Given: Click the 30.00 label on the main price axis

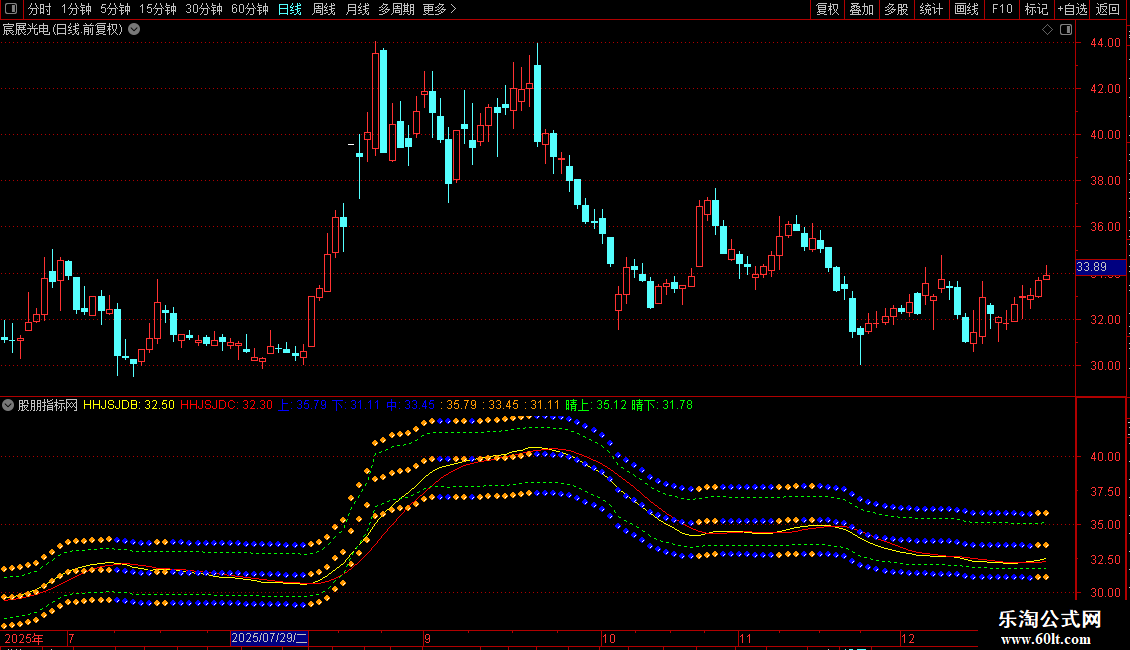Looking at the screenshot, I should (x=1105, y=365).
